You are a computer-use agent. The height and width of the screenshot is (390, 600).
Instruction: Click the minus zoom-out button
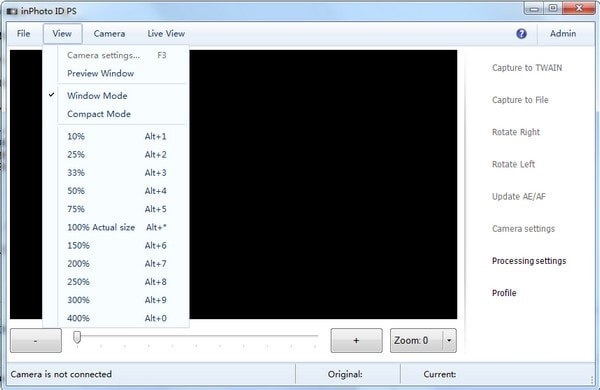coord(36,340)
